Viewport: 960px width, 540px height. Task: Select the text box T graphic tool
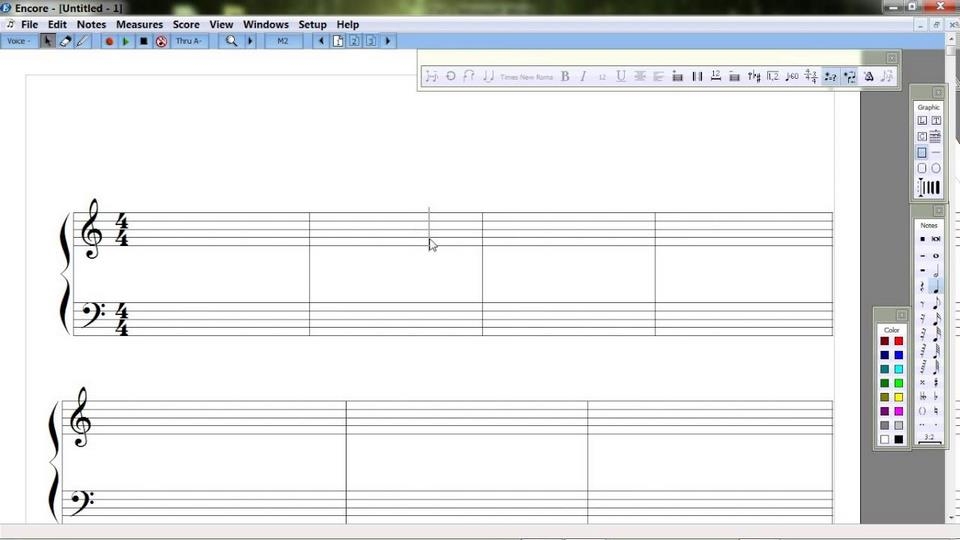936,121
